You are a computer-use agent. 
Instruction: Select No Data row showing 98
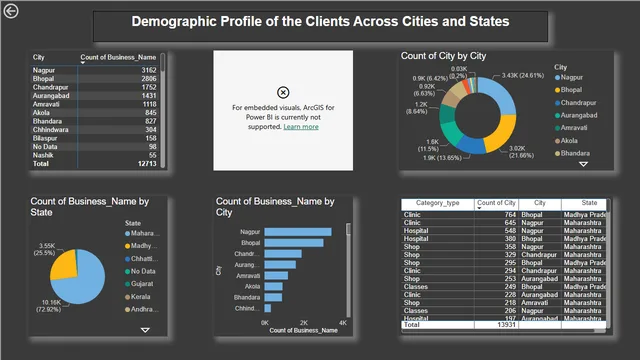pos(94,147)
